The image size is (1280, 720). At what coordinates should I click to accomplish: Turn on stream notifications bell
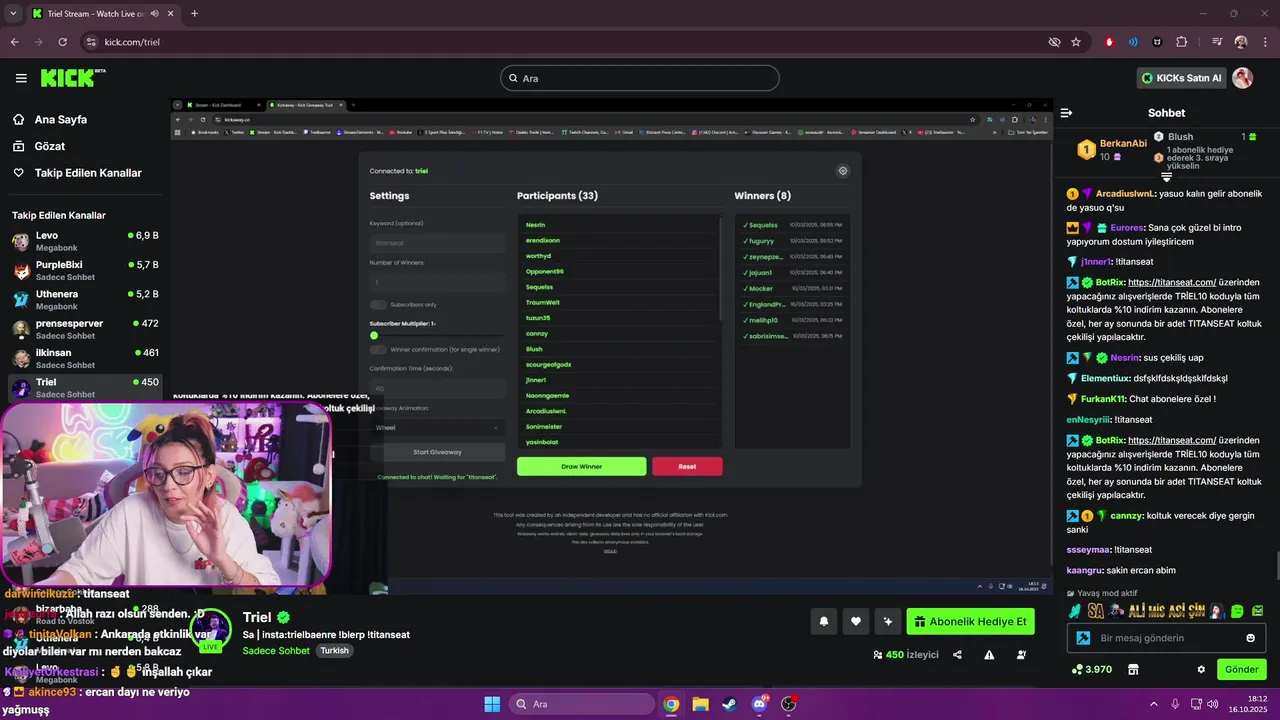tap(824, 622)
